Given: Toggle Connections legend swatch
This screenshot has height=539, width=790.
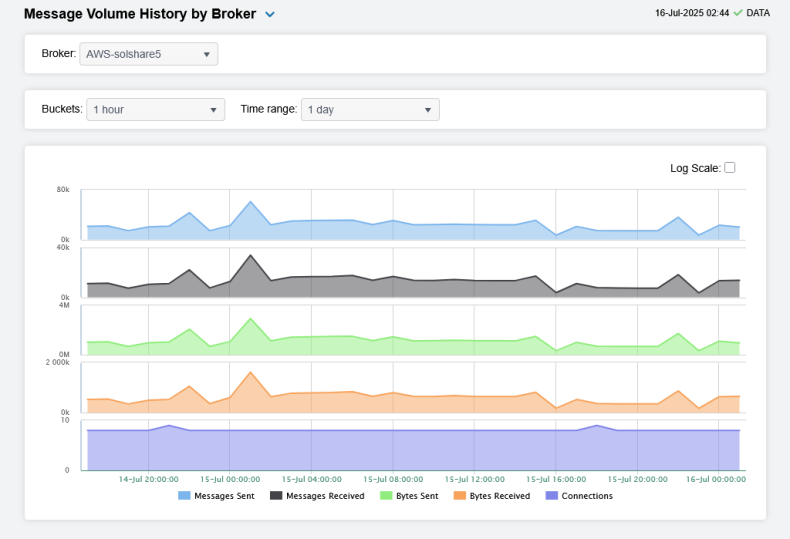Looking at the screenshot, I should click(x=551, y=495).
